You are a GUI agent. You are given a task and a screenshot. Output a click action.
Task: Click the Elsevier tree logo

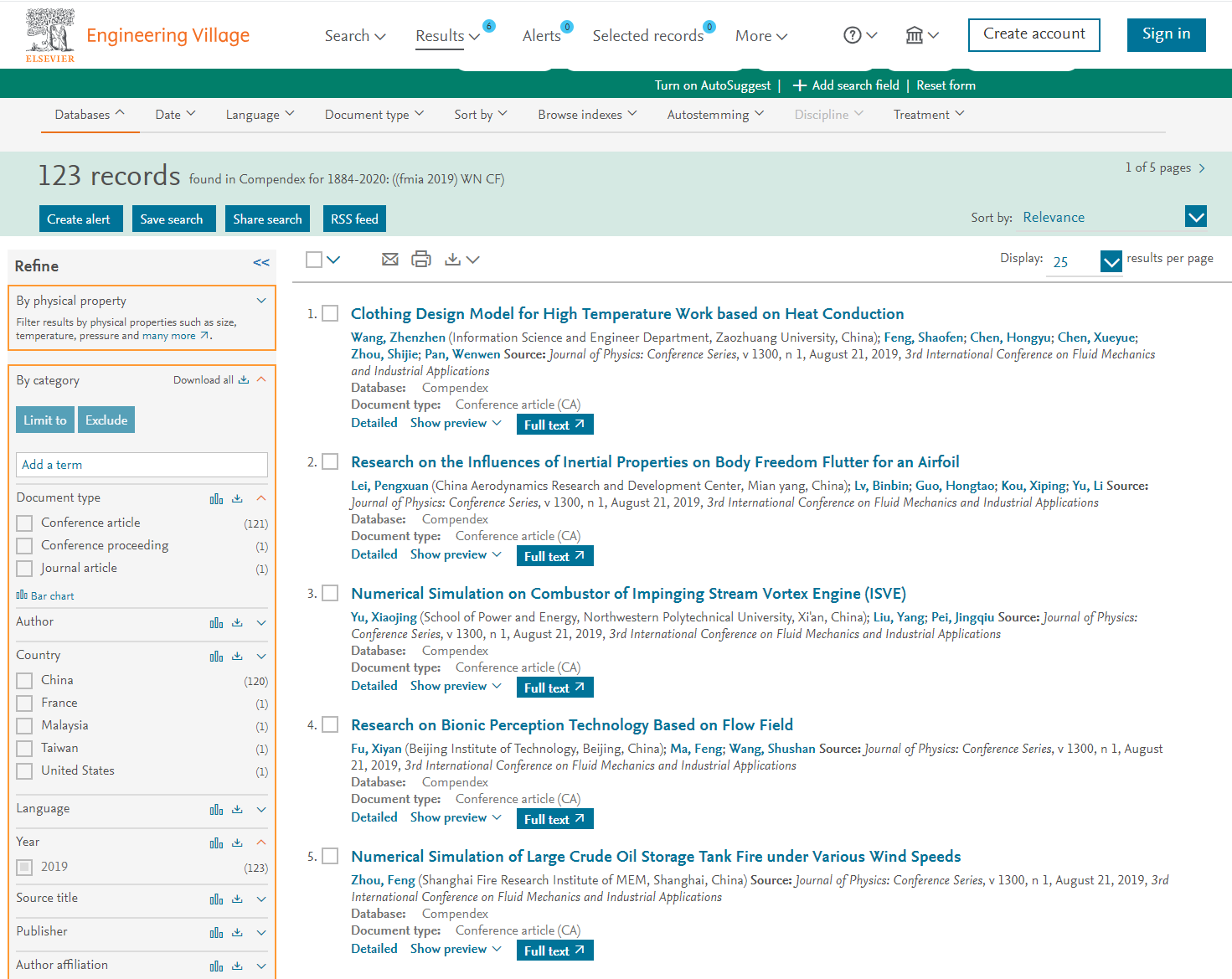[50, 35]
